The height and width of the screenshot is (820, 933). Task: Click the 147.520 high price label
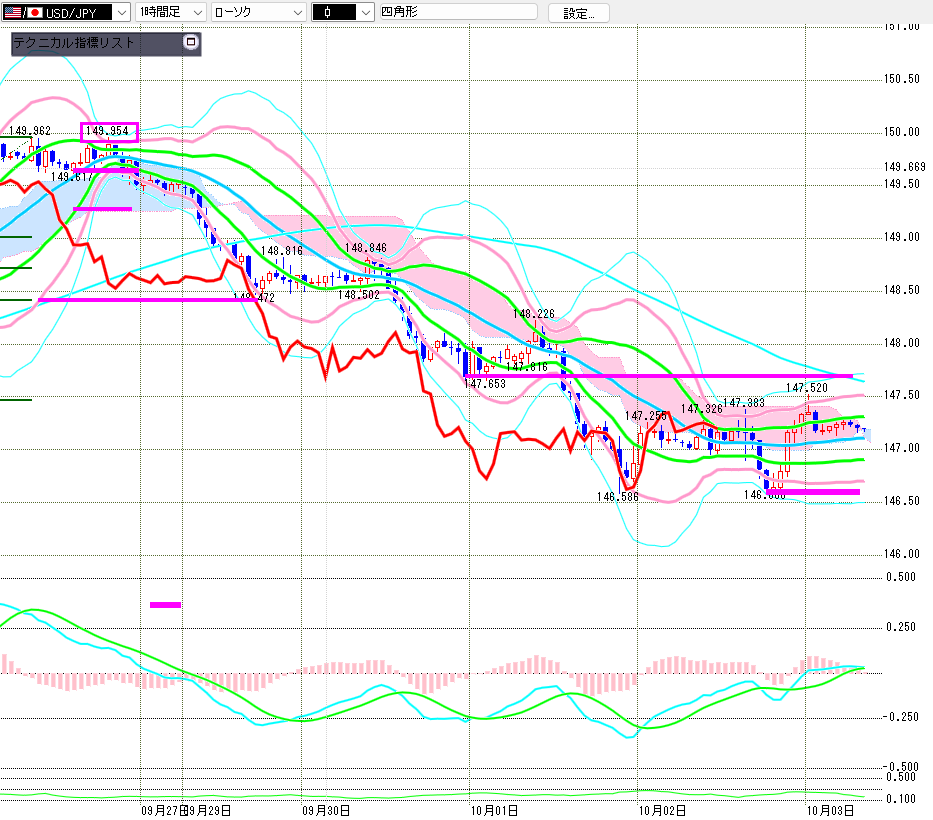pos(806,387)
